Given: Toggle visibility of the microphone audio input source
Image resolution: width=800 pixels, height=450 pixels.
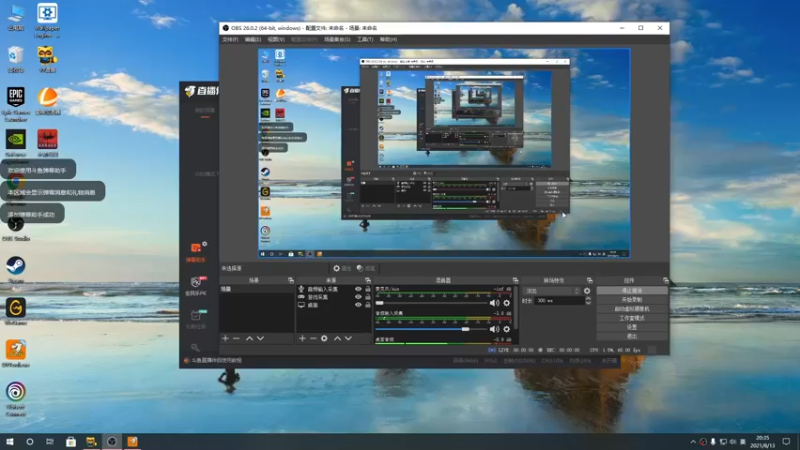Looking at the screenshot, I should click(x=358, y=289).
